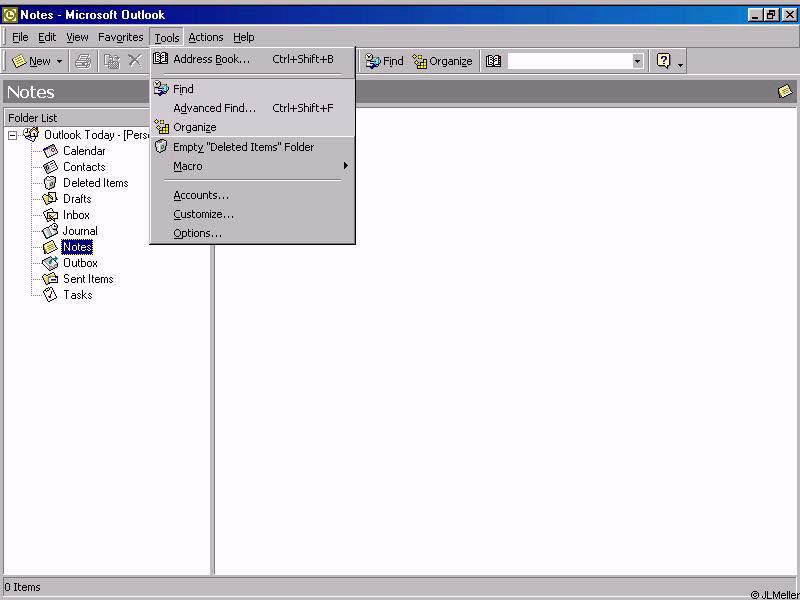Screen dimensions: 800x600
Task: Open the Find a Contact dropdown arrow
Action: (x=637, y=61)
